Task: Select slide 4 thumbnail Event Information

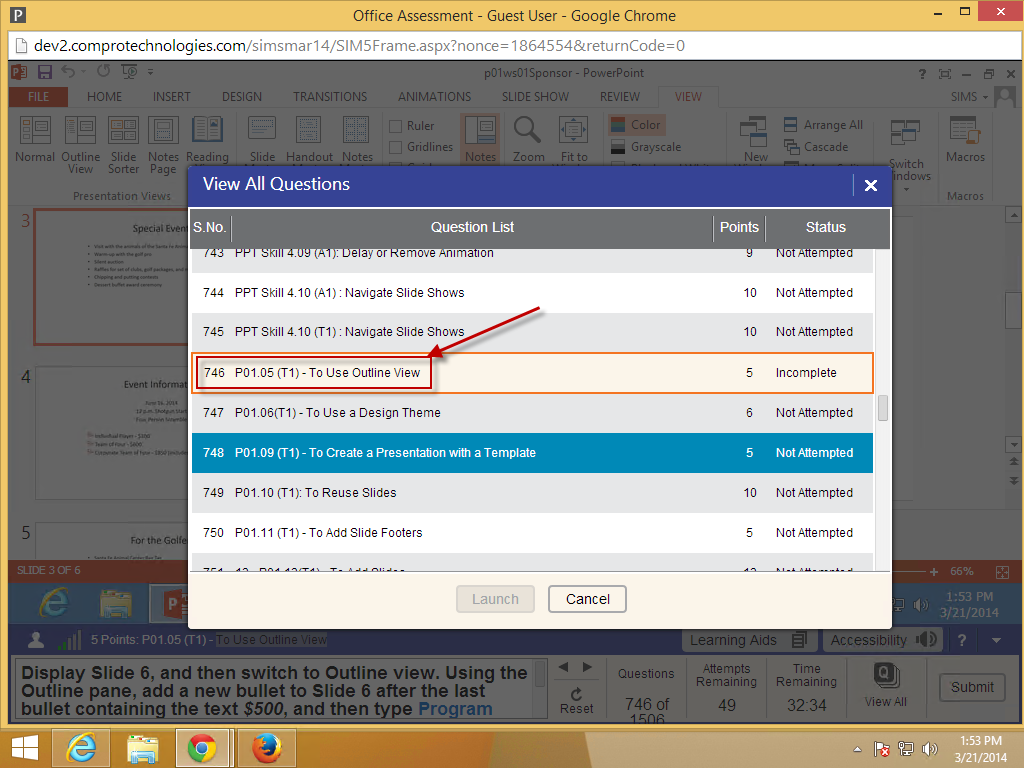Action: tap(111, 434)
